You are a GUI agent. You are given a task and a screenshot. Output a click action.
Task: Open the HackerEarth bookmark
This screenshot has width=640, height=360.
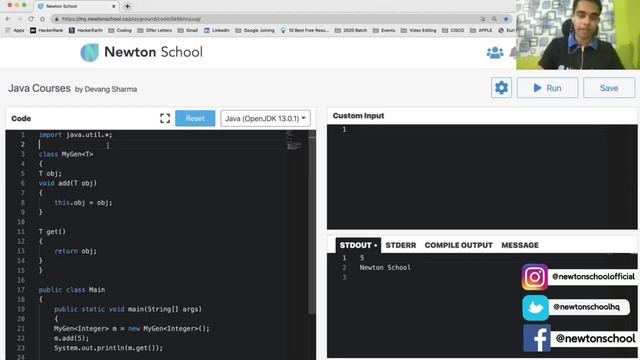[x=86, y=30]
